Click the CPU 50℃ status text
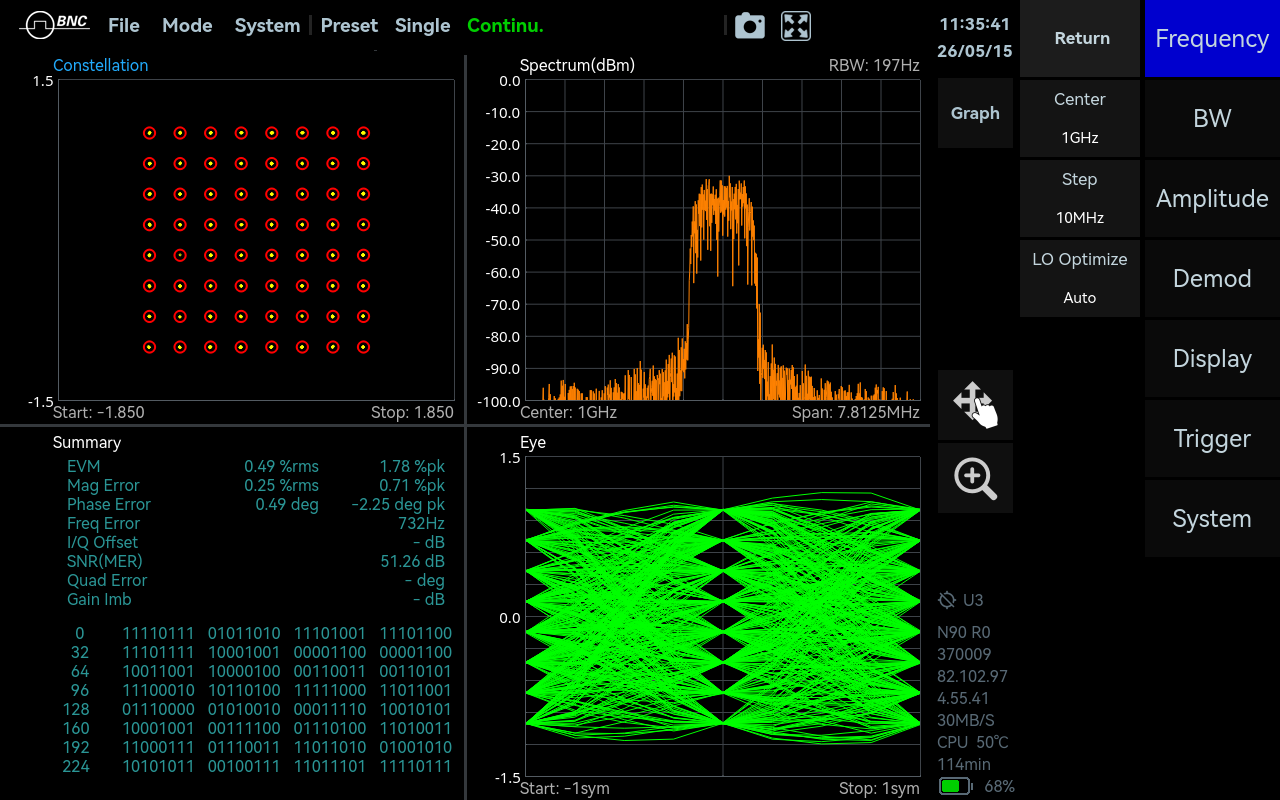 973,742
